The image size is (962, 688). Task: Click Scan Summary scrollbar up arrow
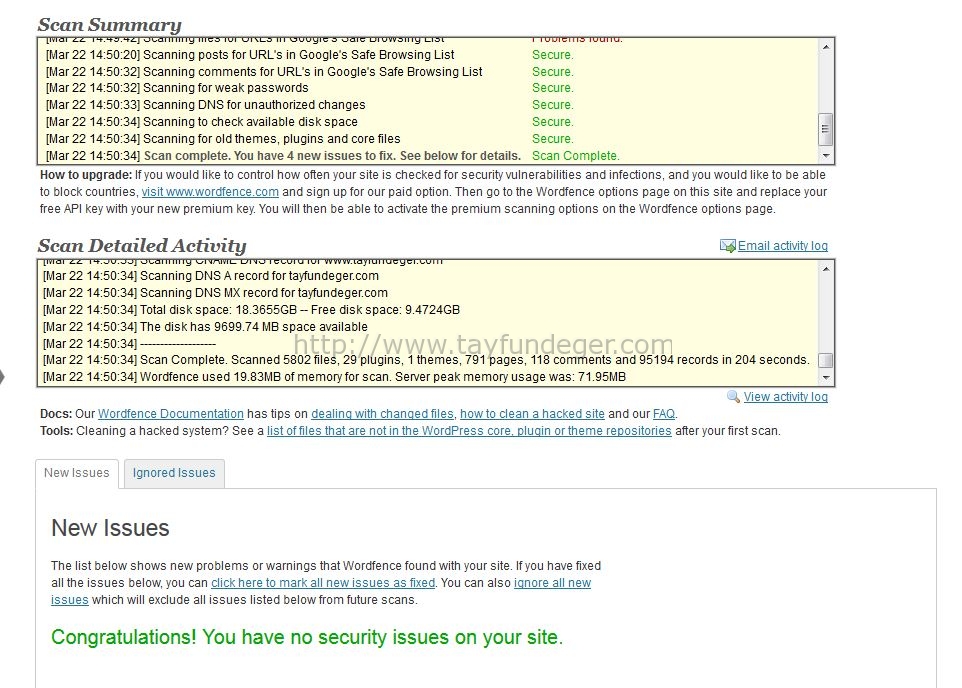(826, 47)
